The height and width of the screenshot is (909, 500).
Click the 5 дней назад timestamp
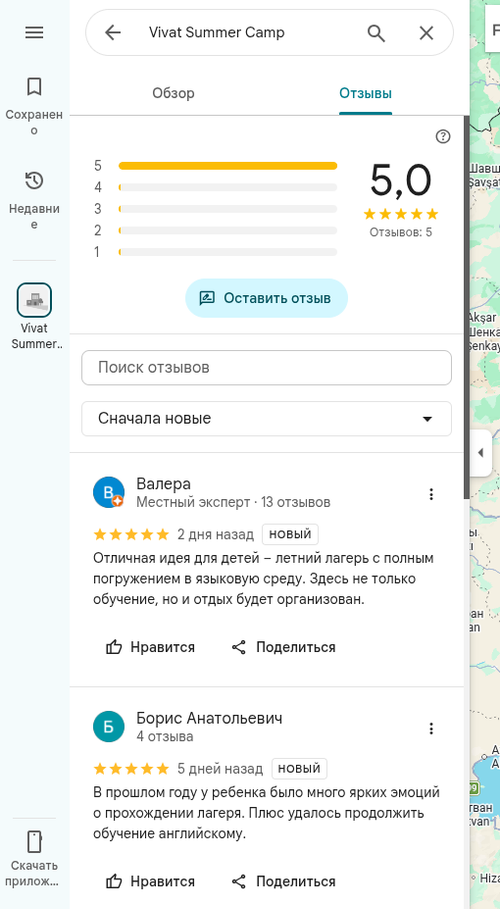pyautogui.click(x=220, y=769)
